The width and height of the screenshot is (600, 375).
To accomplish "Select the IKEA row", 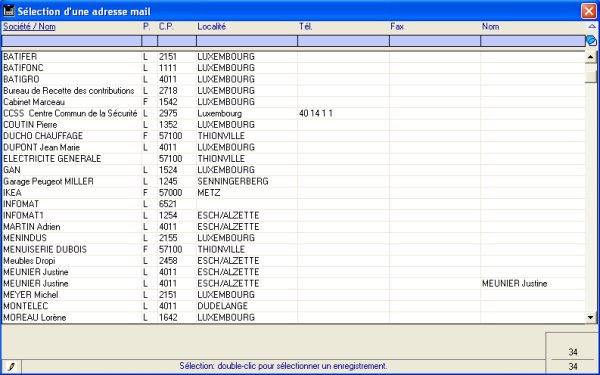I will click(293, 193).
